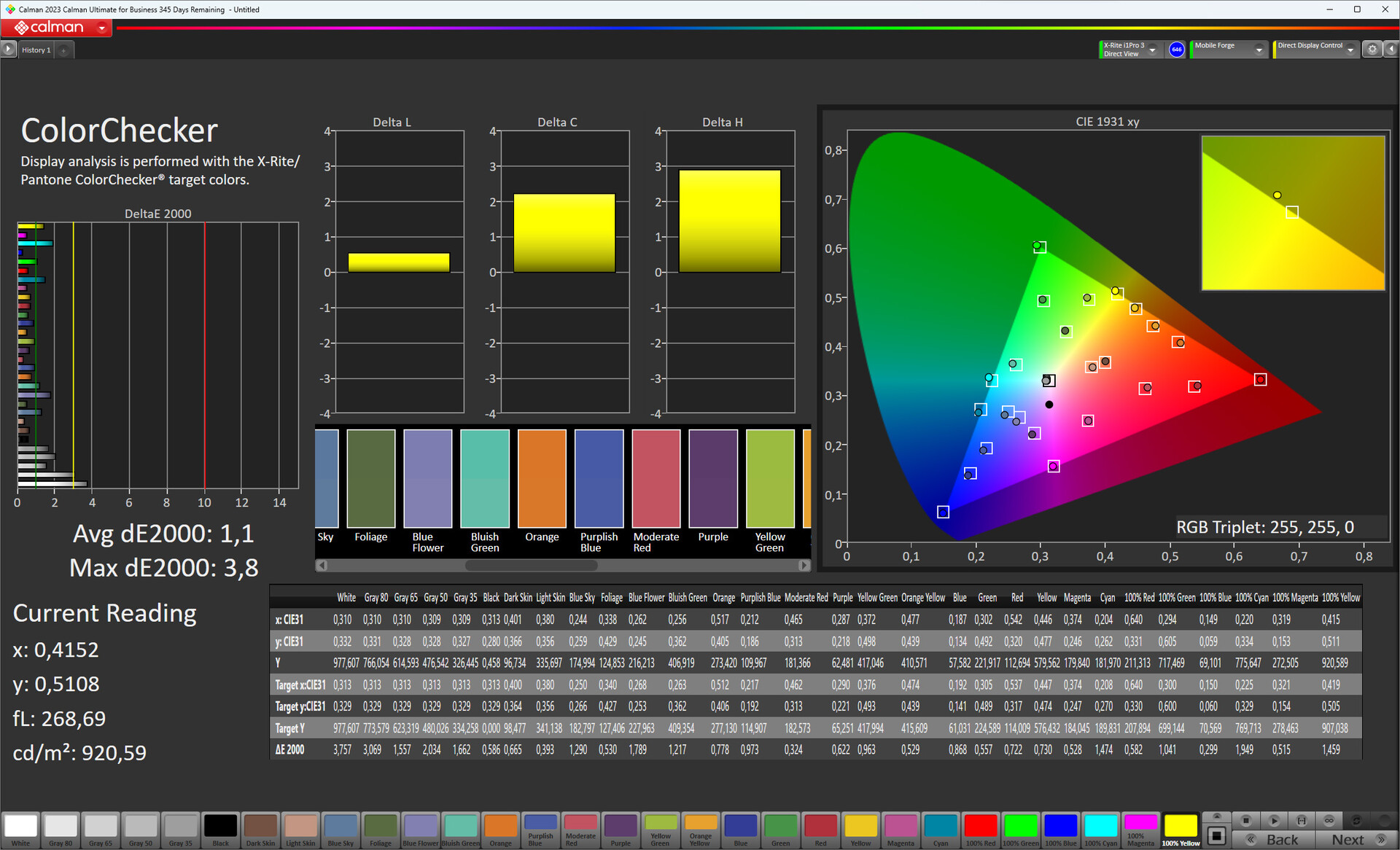Click left arrow of patch strip scrollbar
This screenshot has height=850, width=1400.
click(322, 565)
